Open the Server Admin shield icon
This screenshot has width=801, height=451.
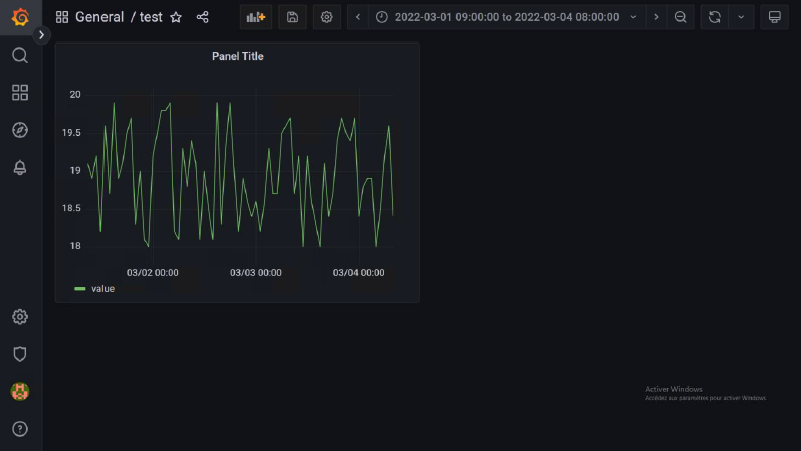click(x=20, y=354)
